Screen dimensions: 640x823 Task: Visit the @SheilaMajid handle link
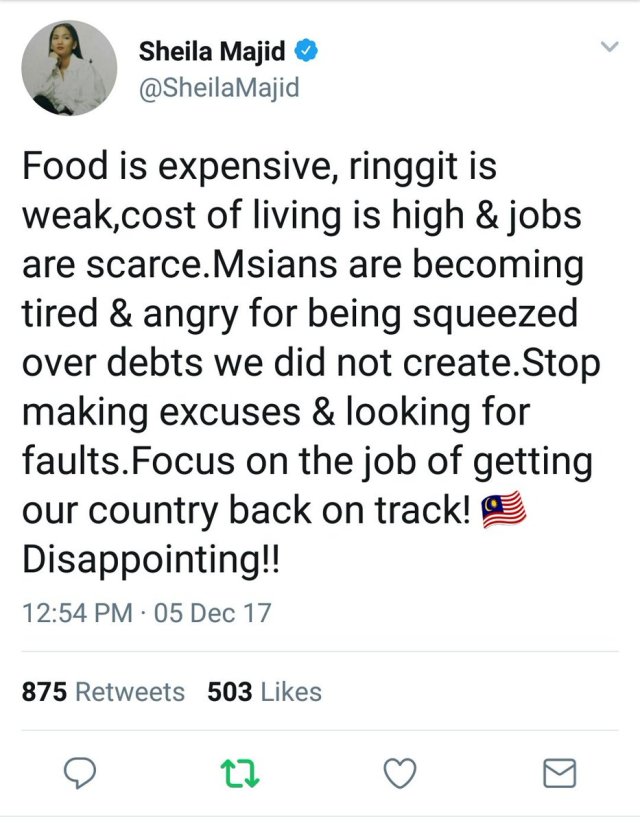coord(218,89)
